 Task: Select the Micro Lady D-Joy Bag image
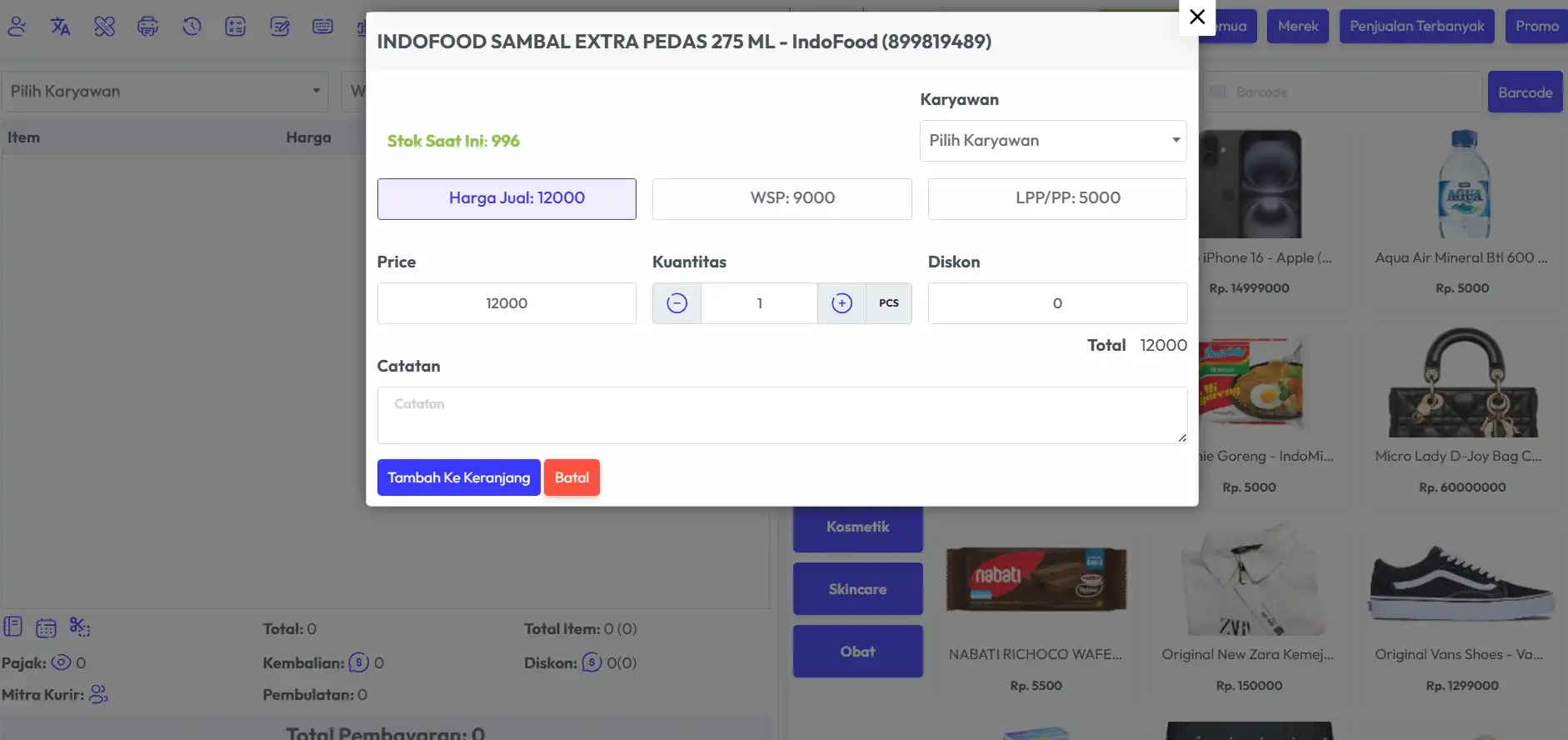point(1463,382)
